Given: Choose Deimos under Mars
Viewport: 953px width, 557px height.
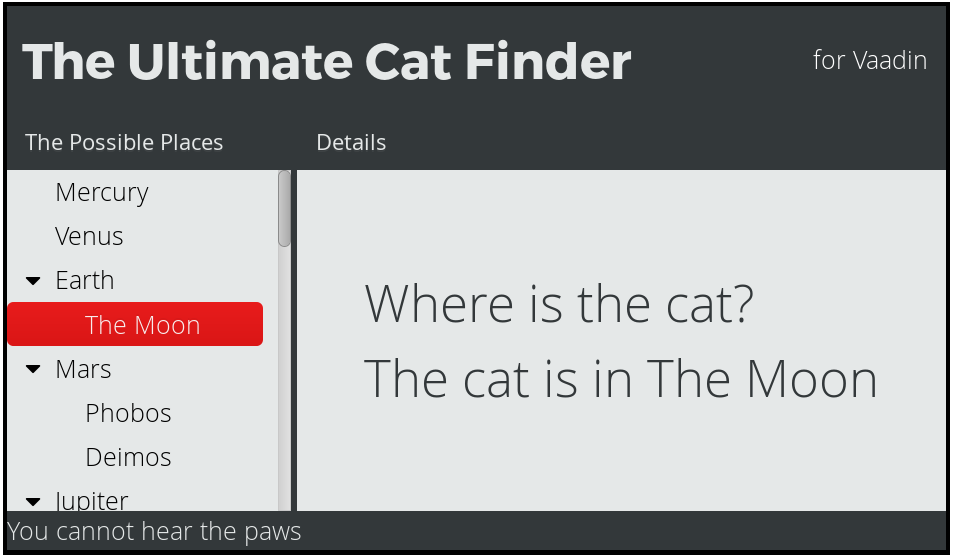Looking at the screenshot, I should tap(128, 457).
